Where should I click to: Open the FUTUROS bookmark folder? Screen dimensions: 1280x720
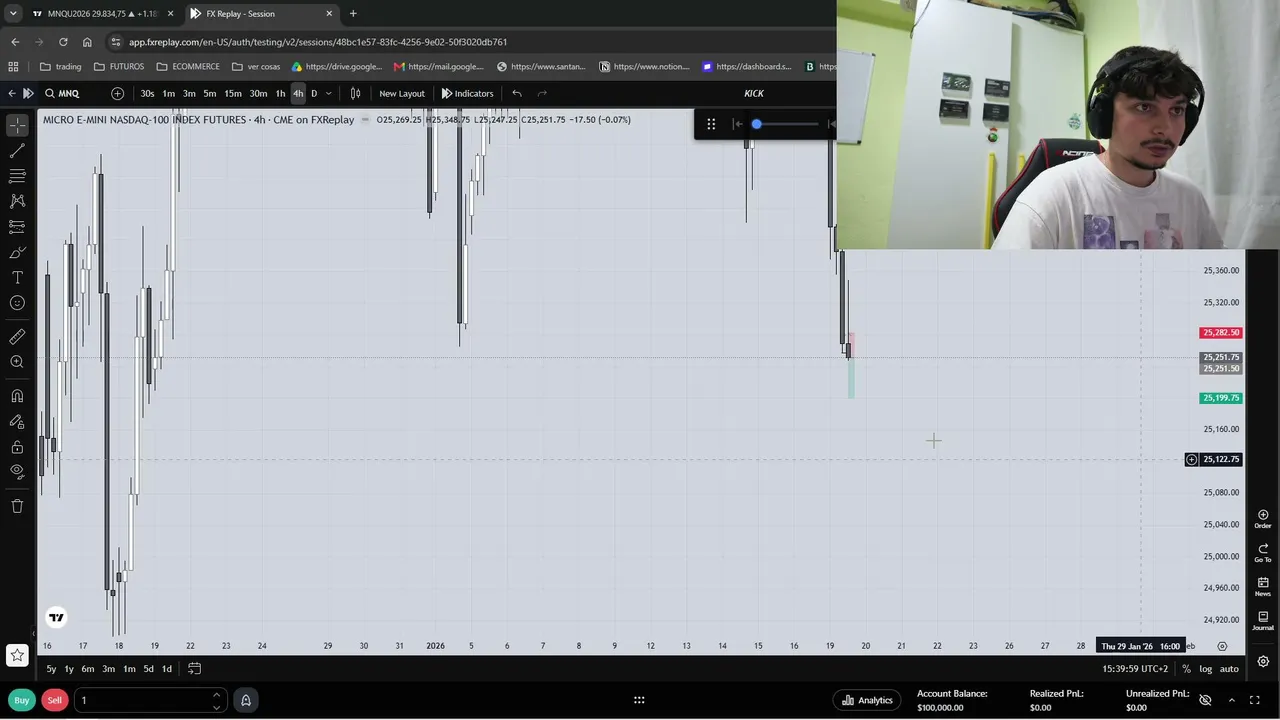(119, 67)
